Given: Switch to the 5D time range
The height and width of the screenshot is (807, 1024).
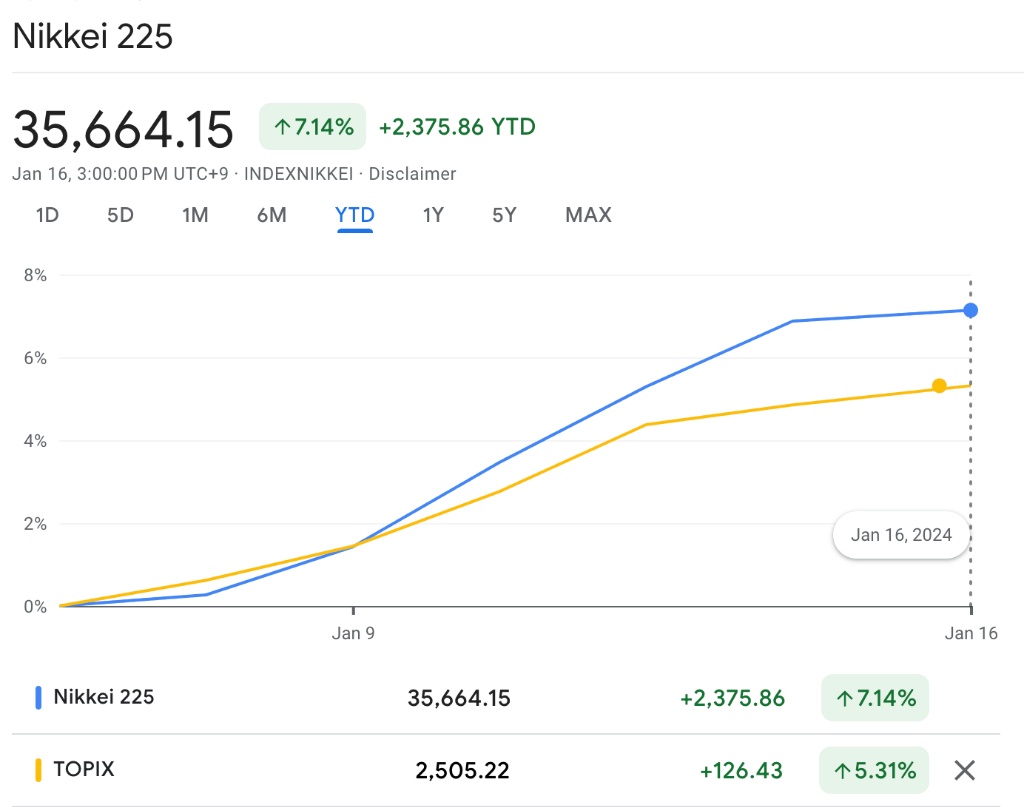Looking at the screenshot, I should coord(120,215).
